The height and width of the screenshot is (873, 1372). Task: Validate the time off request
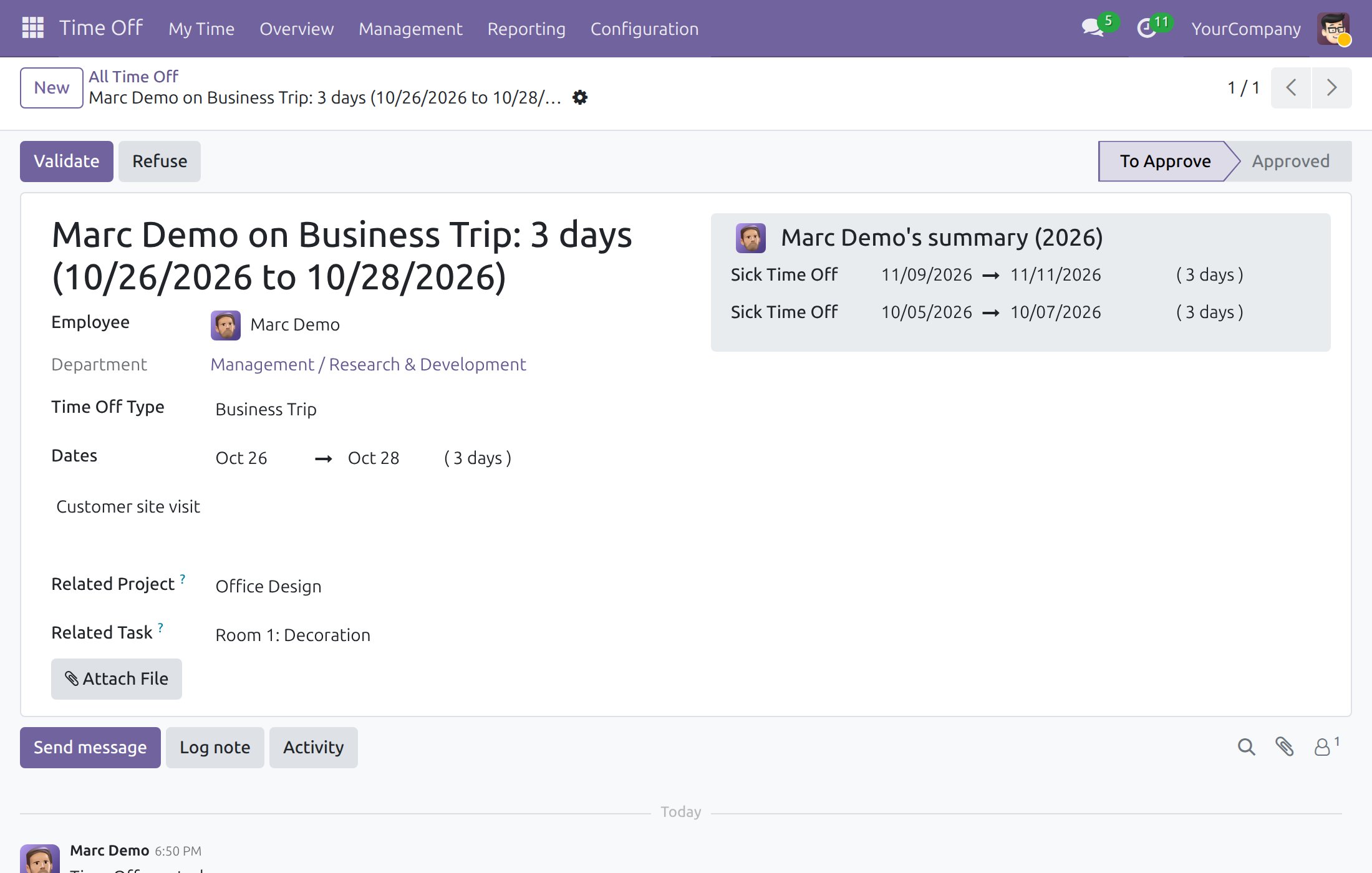coord(67,161)
